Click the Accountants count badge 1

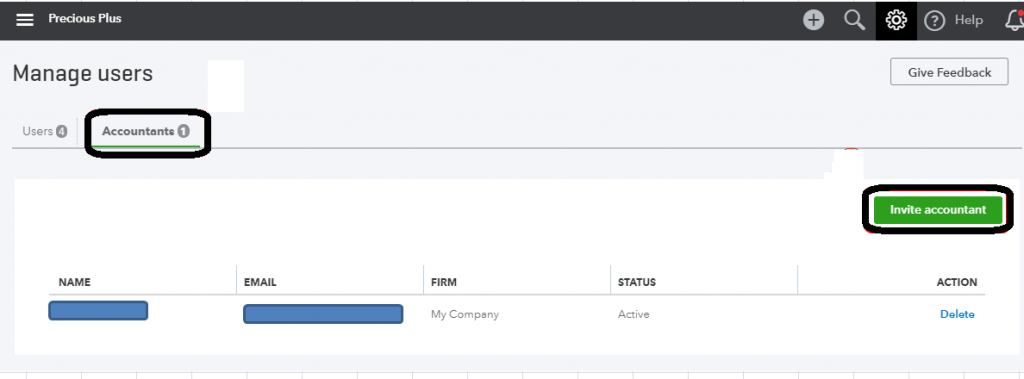[x=184, y=131]
